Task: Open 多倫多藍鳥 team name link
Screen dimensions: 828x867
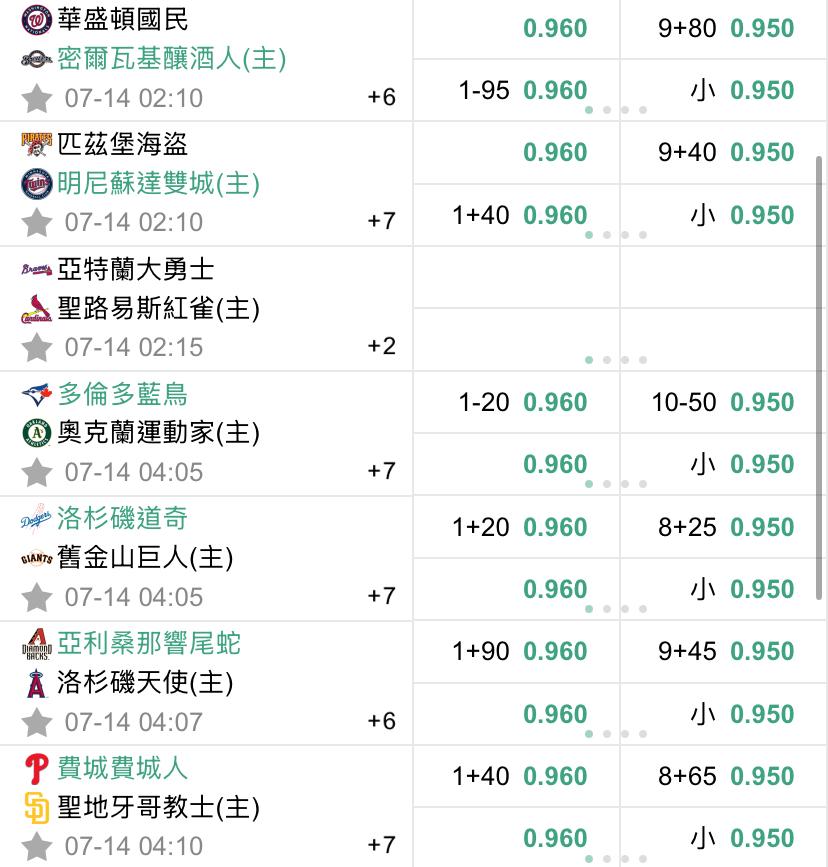Action: (x=122, y=394)
